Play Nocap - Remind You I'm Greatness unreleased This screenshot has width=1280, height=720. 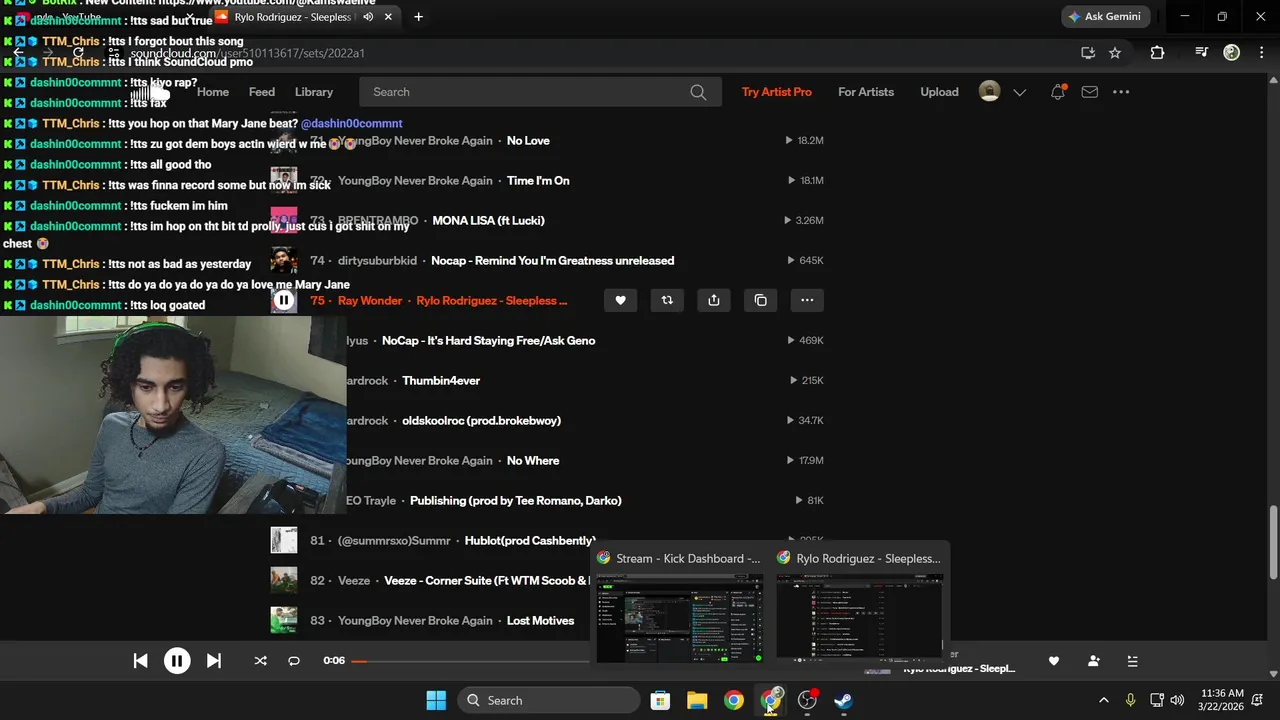552,261
